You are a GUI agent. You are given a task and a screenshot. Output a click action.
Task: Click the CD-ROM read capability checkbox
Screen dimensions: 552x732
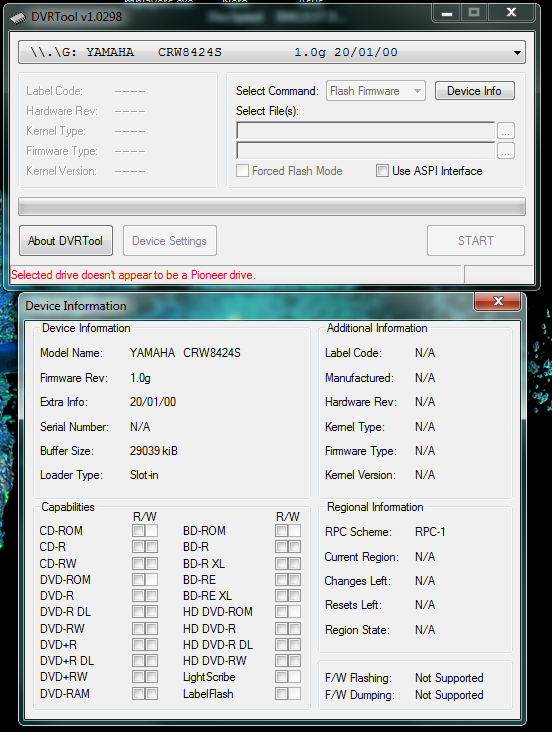coord(139,531)
